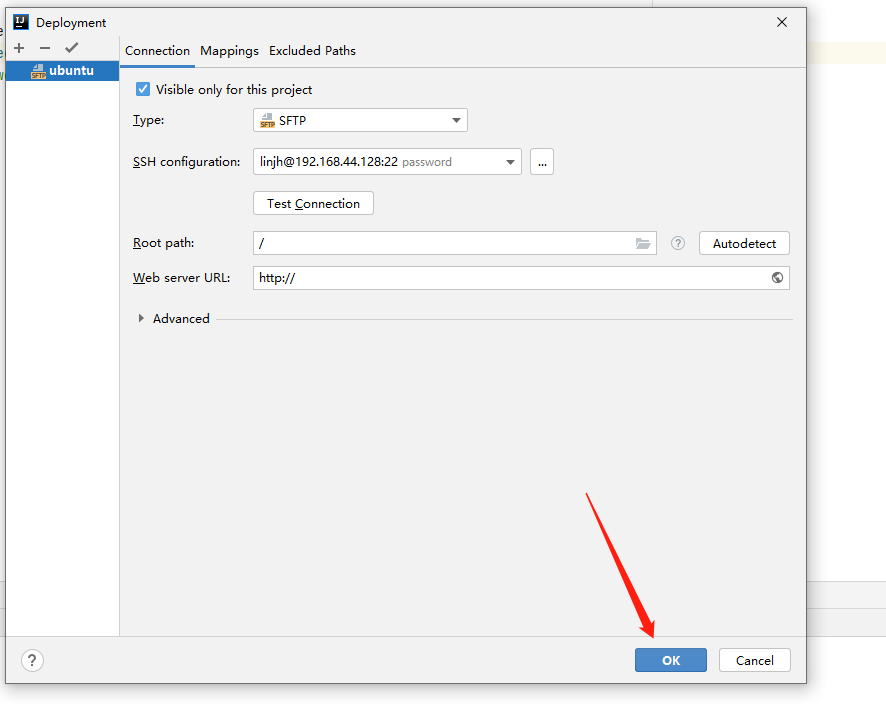The height and width of the screenshot is (704, 886).
Task: Open web server URL in browser globe icon
Action: 778,277
